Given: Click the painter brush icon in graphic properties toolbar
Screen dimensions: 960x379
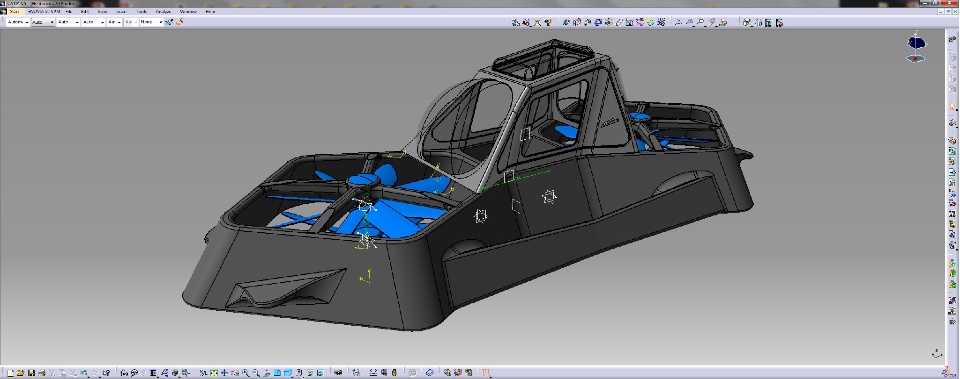Looking at the screenshot, I should 170,22.
